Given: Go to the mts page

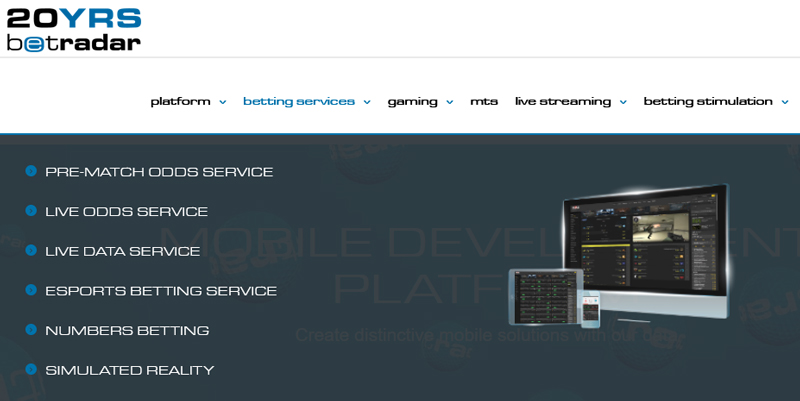Looking at the screenshot, I should (484, 102).
